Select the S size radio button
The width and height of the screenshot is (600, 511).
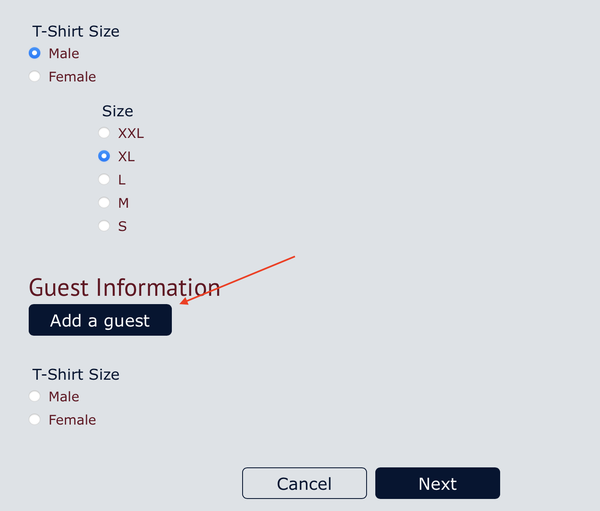point(104,226)
